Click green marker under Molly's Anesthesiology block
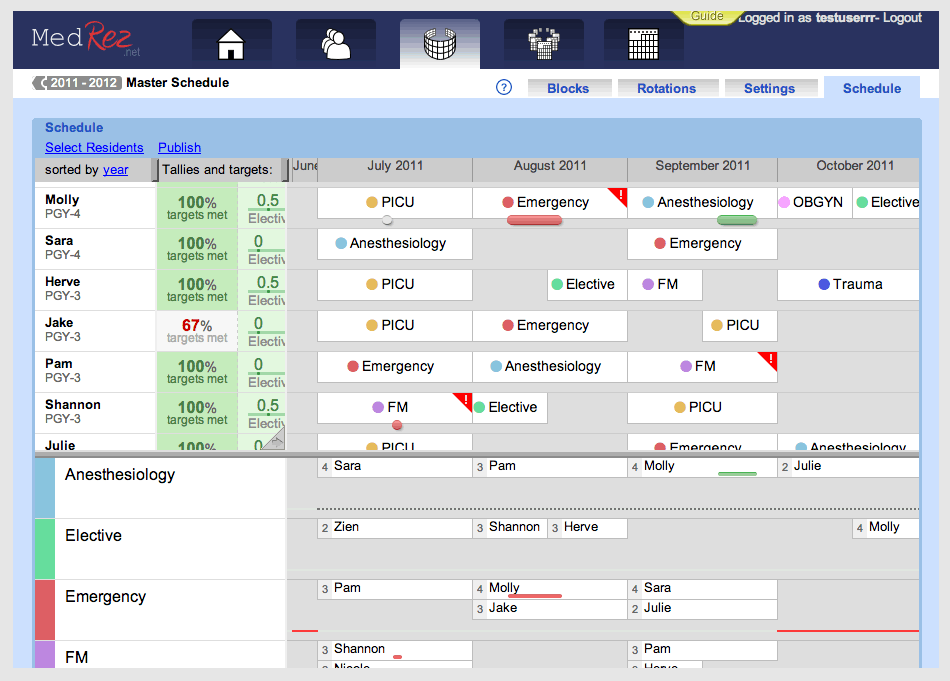This screenshot has width=950, height=681. [737, 221]
